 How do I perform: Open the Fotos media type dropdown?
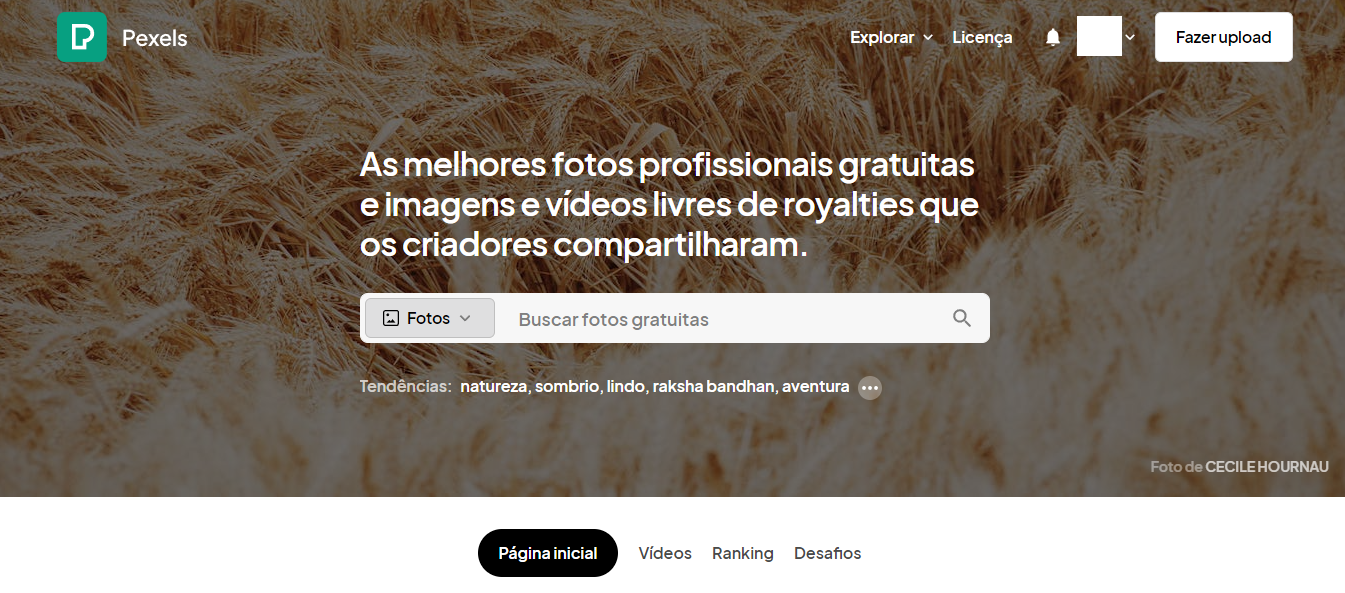(x=429, y=318)
